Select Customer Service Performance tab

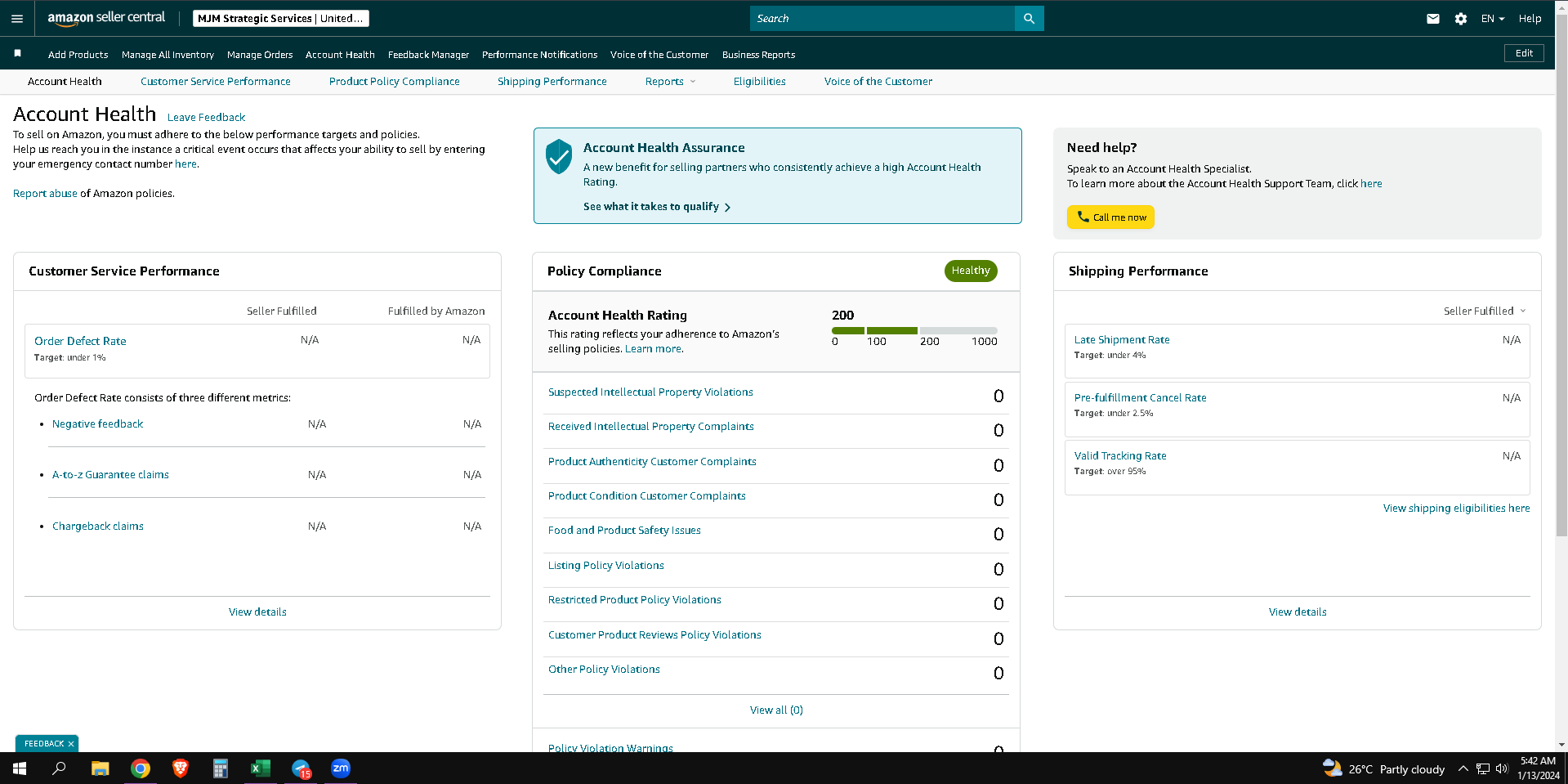pos(215,81)
